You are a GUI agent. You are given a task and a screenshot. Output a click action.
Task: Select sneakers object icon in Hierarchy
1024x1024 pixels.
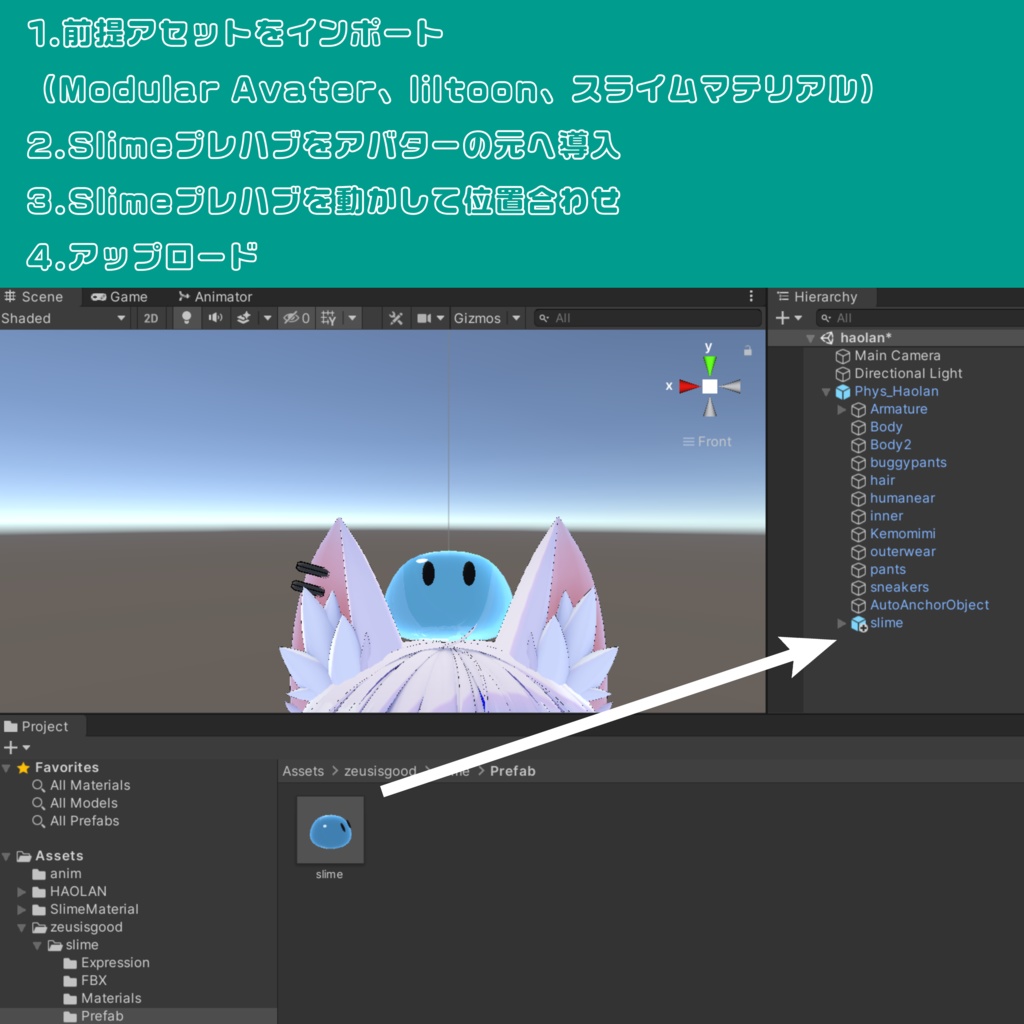pyautogui.click(x=859, y=588)
